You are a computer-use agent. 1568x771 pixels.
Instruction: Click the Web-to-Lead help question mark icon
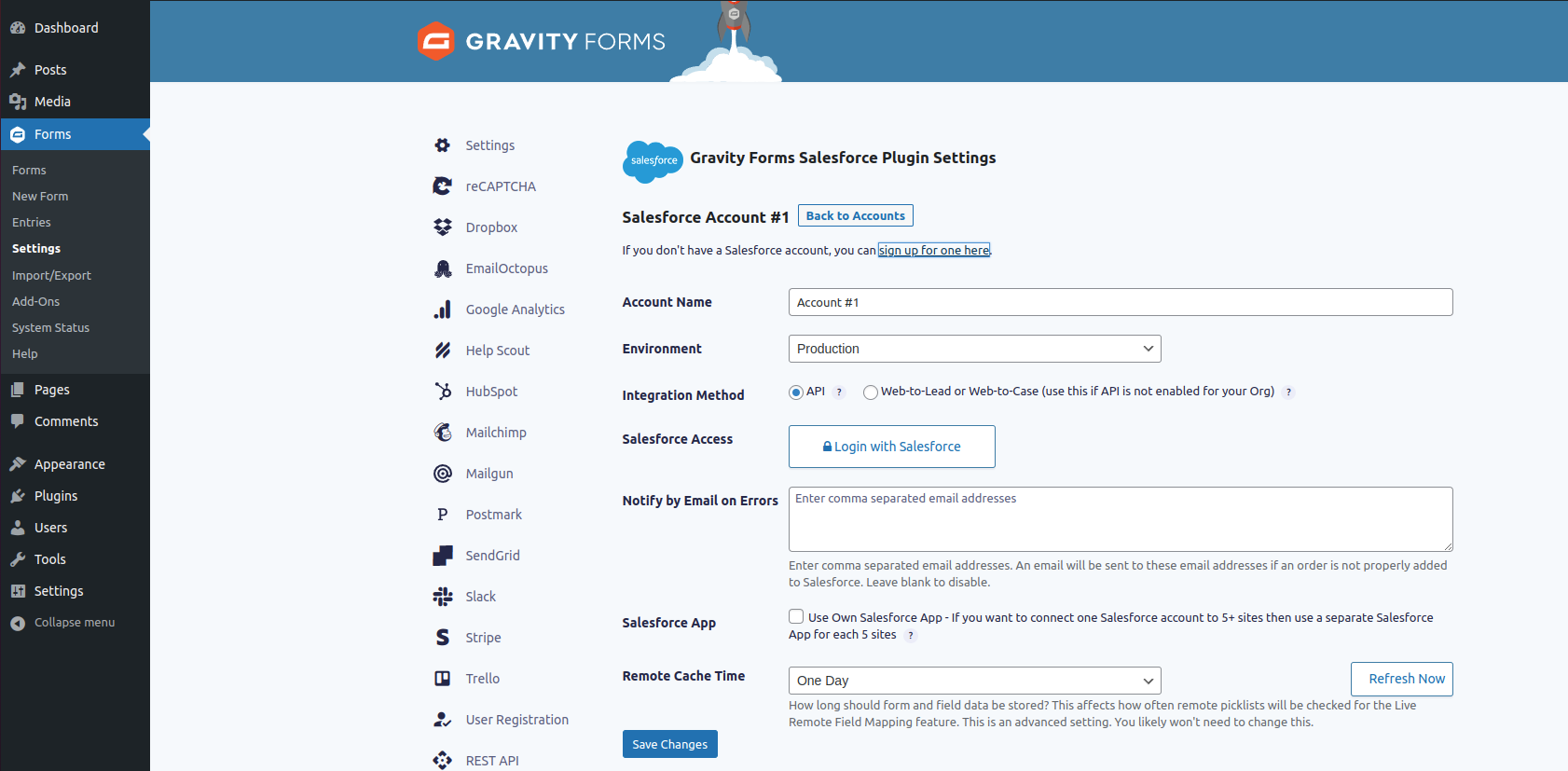[x=1288, y=392]
